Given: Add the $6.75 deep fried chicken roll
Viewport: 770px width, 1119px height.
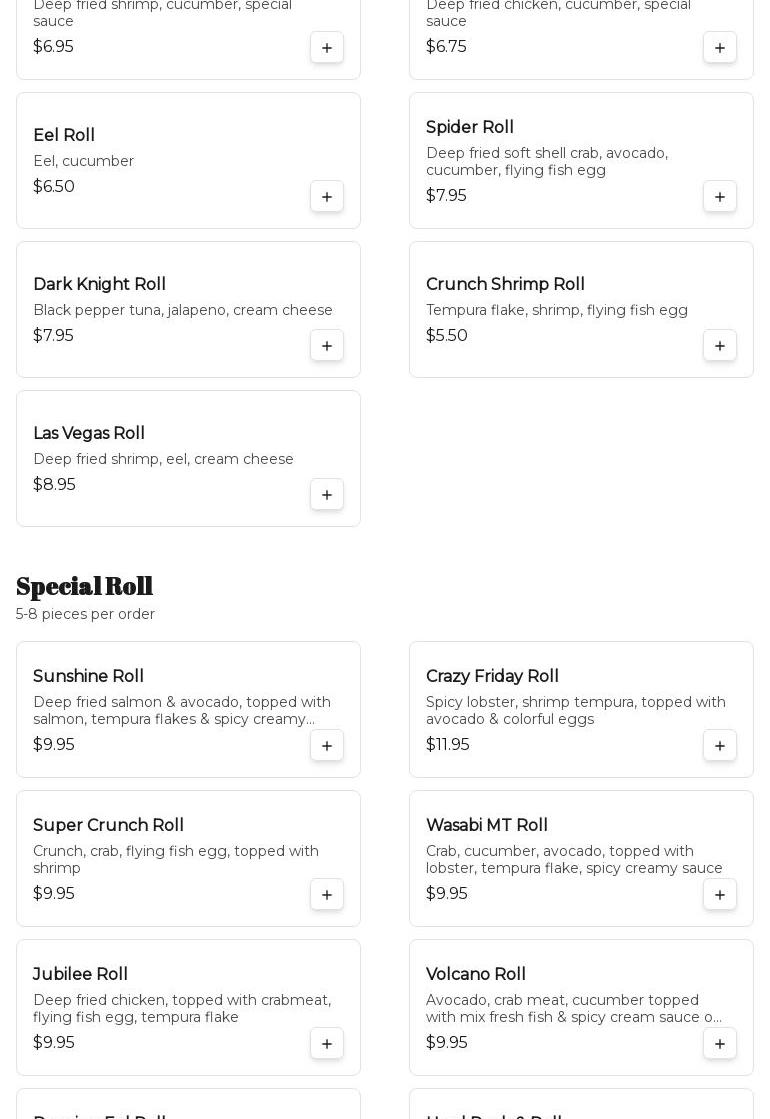Looking at the screenshot, I should point(720,48).
